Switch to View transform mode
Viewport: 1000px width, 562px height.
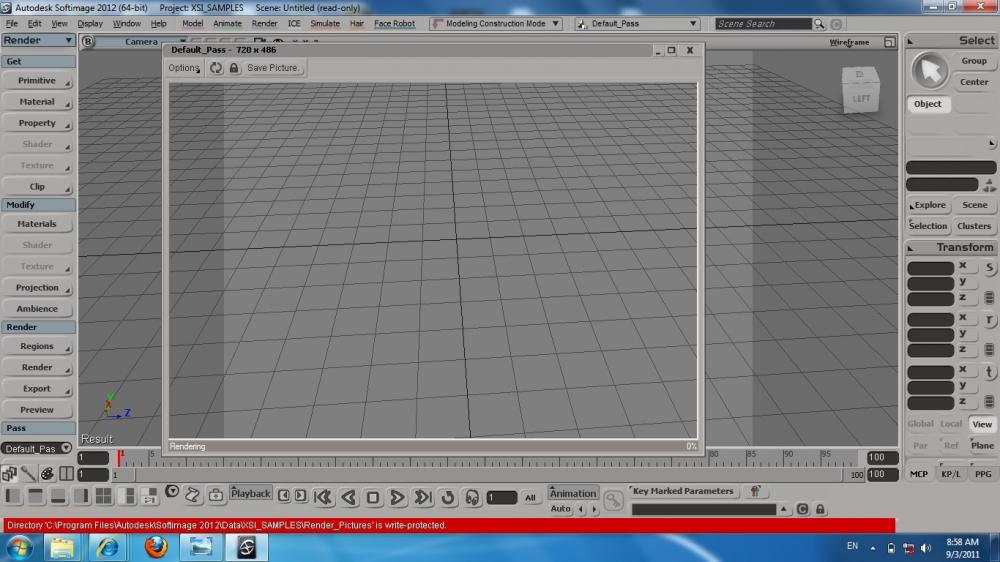coord(982,424)
